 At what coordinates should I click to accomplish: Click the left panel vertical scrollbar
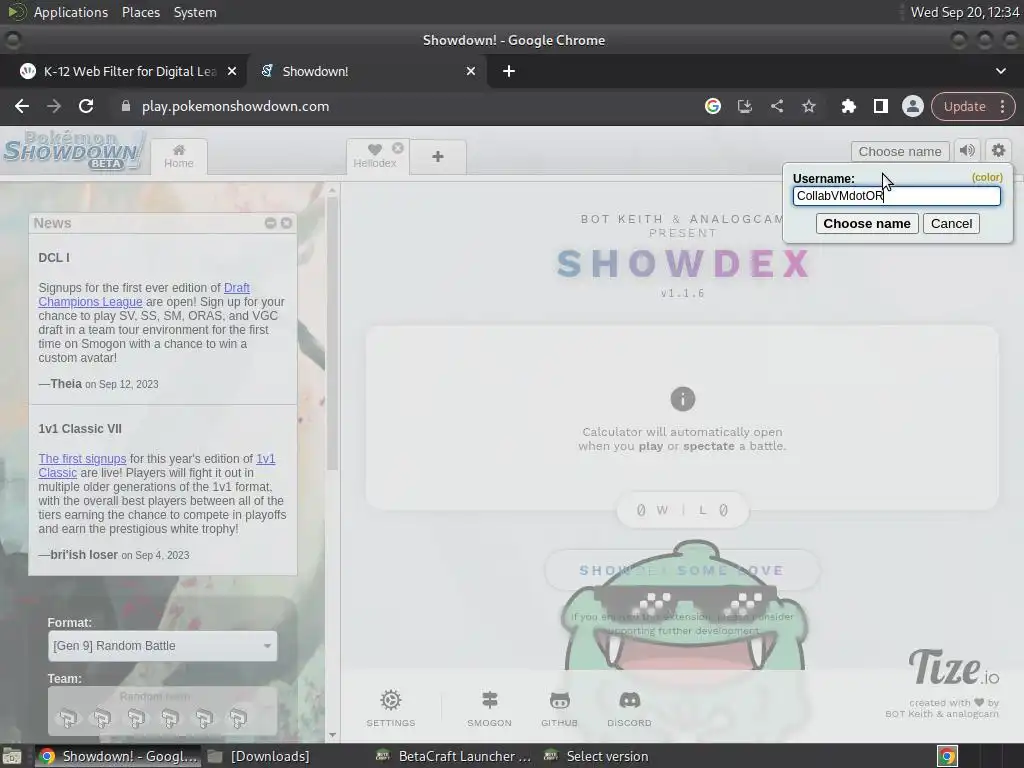(x=332, y=333)
